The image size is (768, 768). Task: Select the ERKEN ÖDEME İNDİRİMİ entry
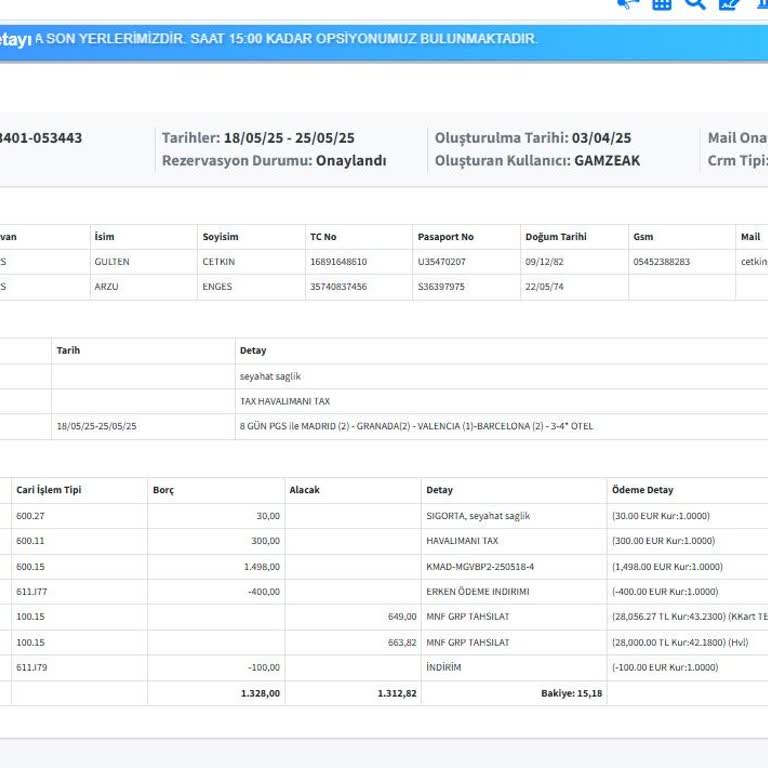point(477,592)
